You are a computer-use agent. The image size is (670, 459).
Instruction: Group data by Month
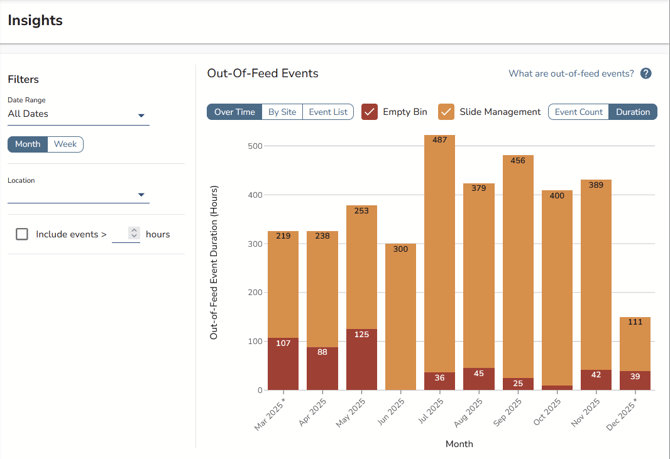point(28,144)
